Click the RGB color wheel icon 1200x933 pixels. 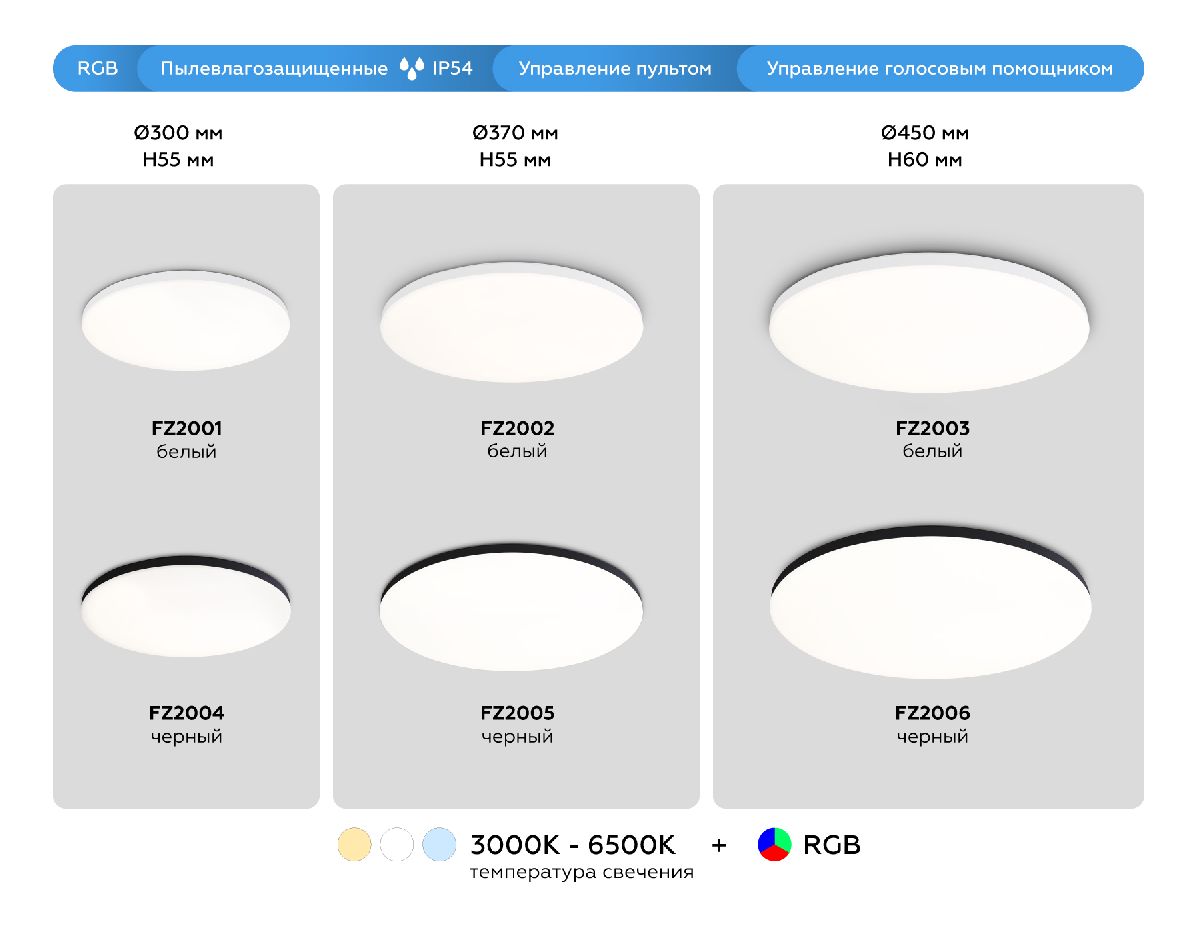(x=774, y=845)
